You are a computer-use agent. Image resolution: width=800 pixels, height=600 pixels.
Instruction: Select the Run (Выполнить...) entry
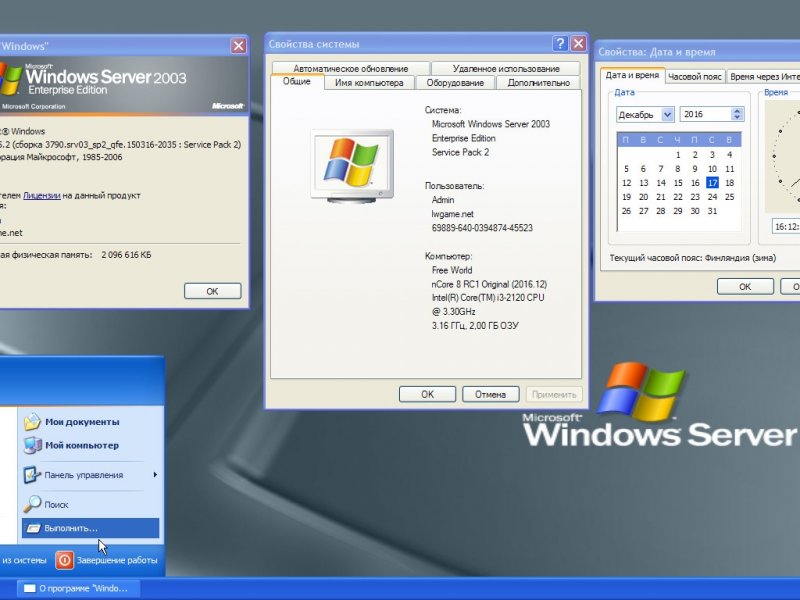(x=90, y=528)
